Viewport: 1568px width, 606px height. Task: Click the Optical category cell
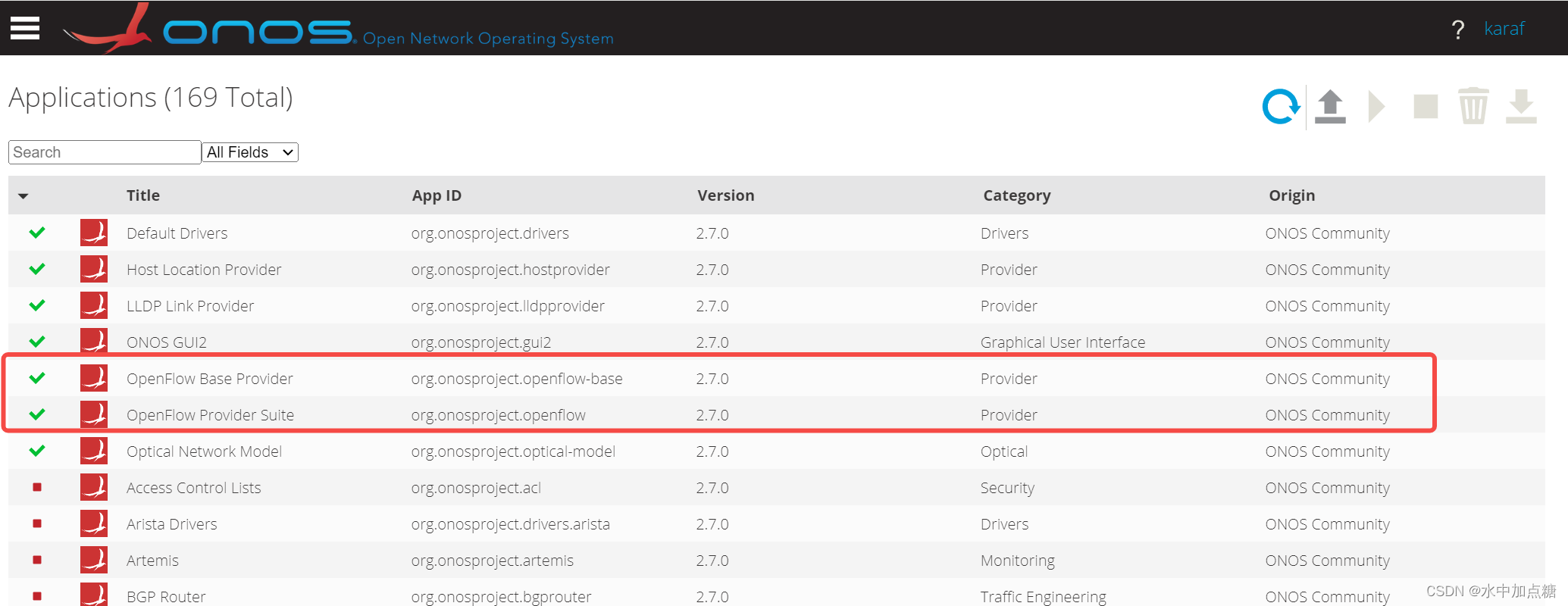point(1004,451)
